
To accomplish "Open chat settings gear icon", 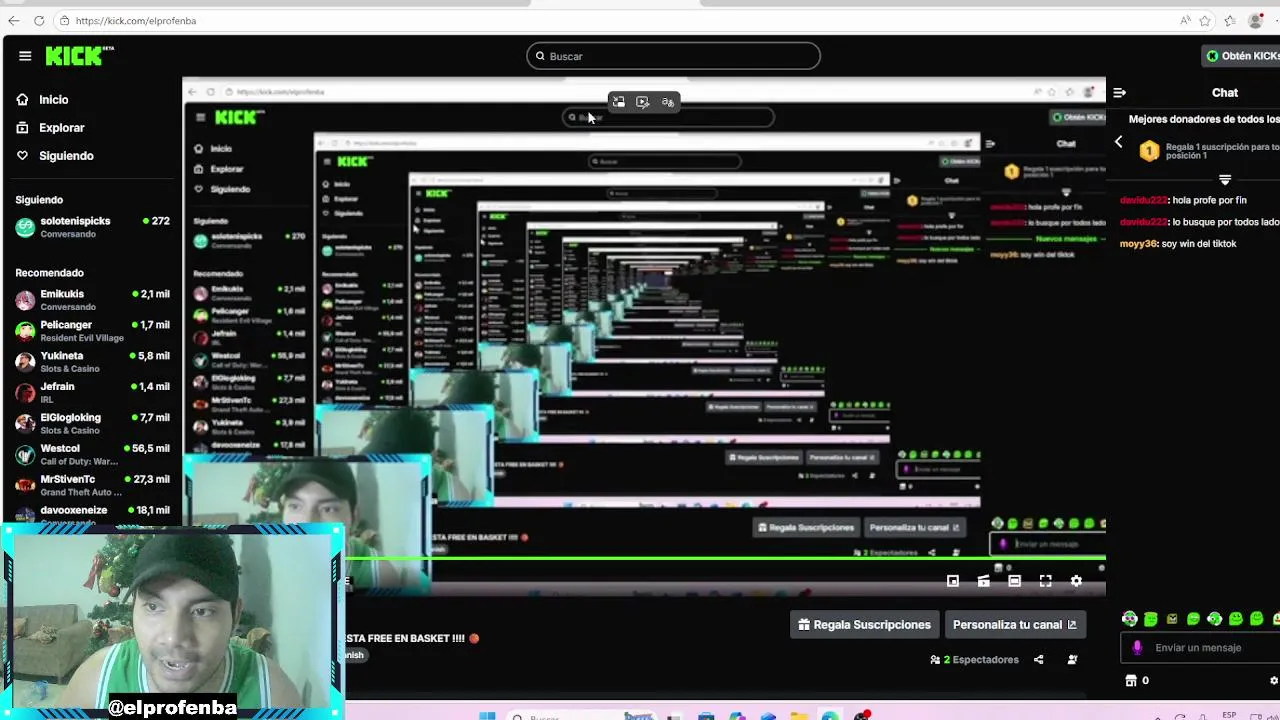I will point(1274,681).
